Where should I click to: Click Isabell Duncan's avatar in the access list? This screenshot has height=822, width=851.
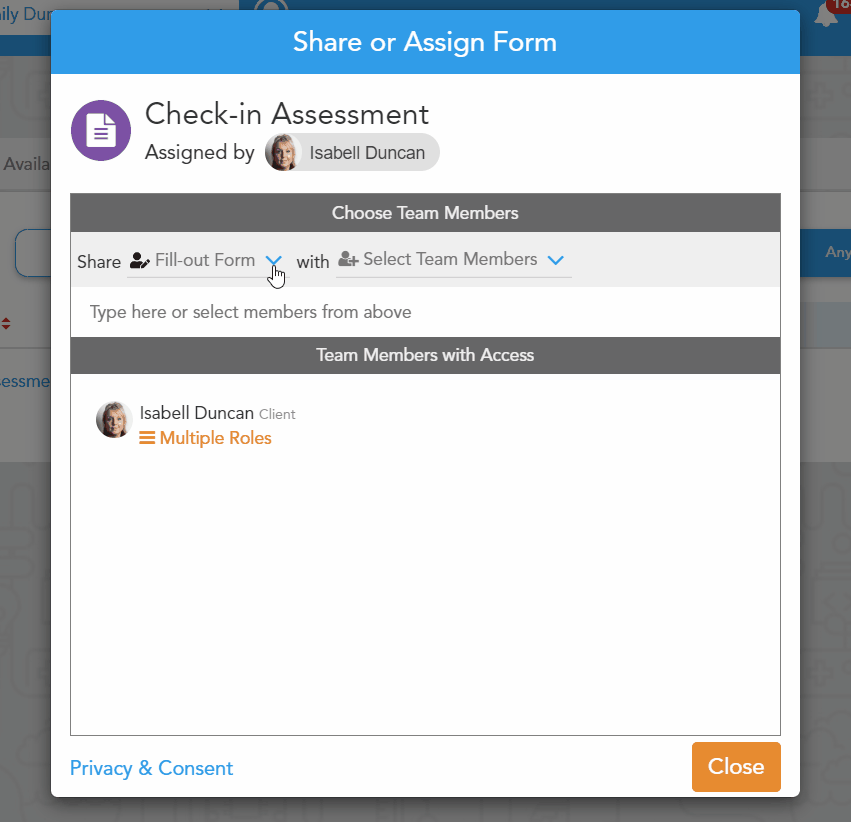click(114, 420)
